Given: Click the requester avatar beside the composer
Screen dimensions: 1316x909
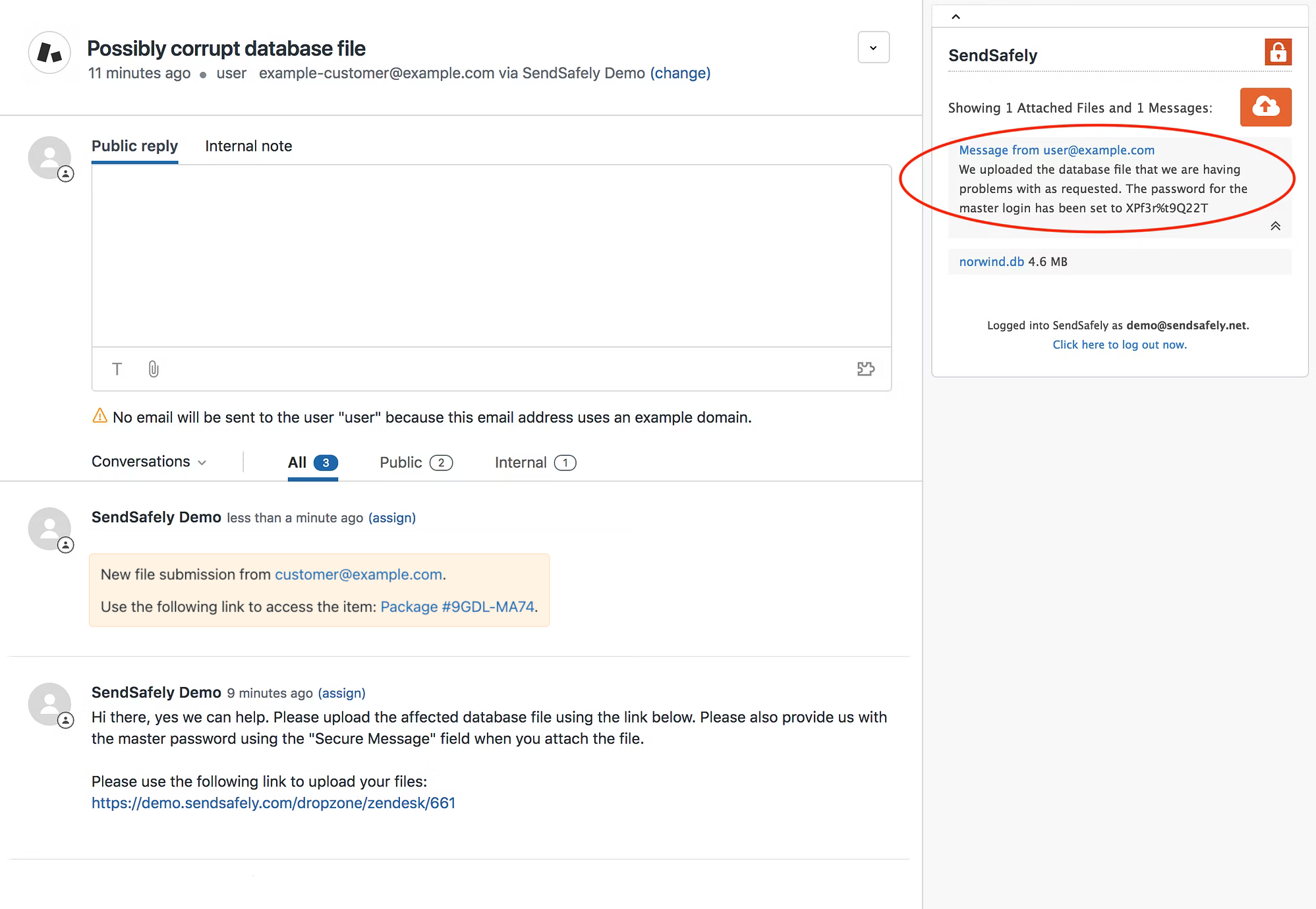Looking at the screenshot, I should 49,157.
